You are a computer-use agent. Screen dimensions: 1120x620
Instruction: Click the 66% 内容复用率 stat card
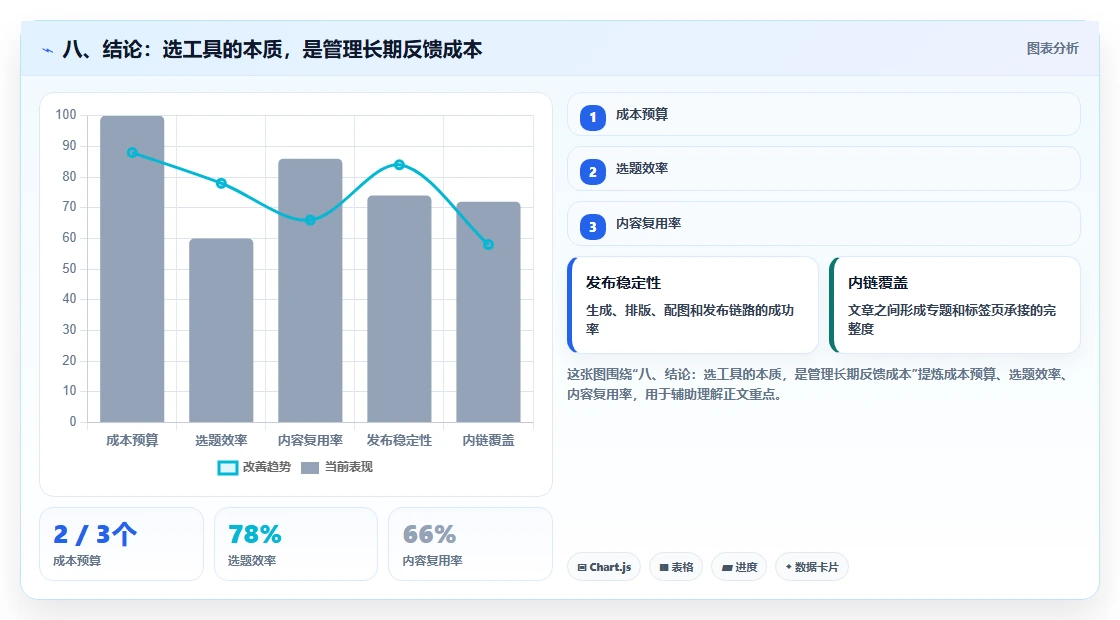(x=470, y=544)
